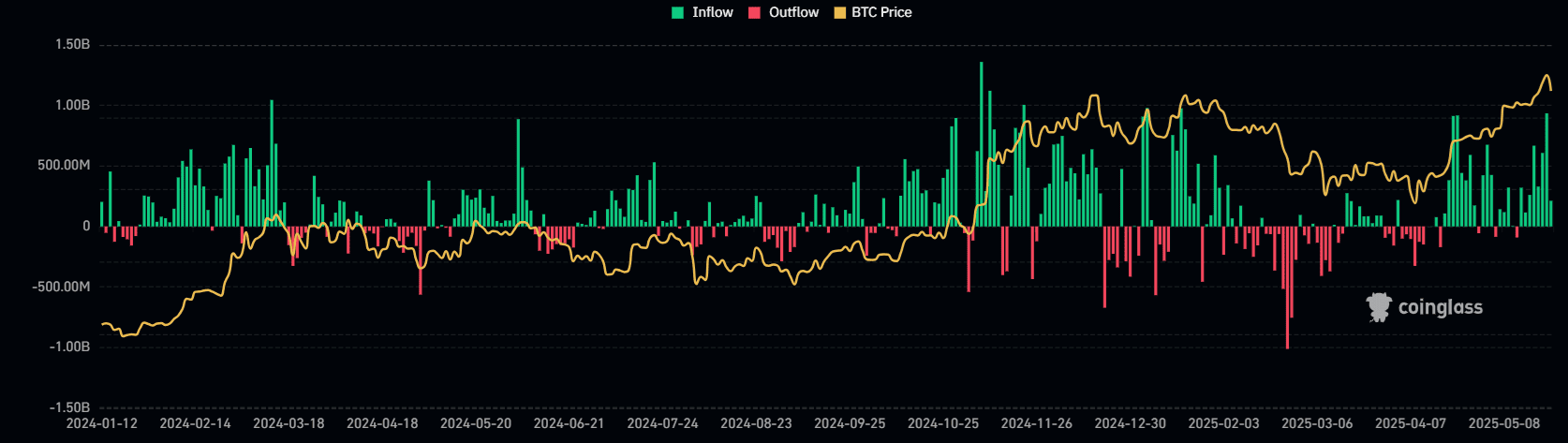Click the red Outflow legend swatch
The width and height of the screenshot is (1568, 443).
[x=754, y=12]
